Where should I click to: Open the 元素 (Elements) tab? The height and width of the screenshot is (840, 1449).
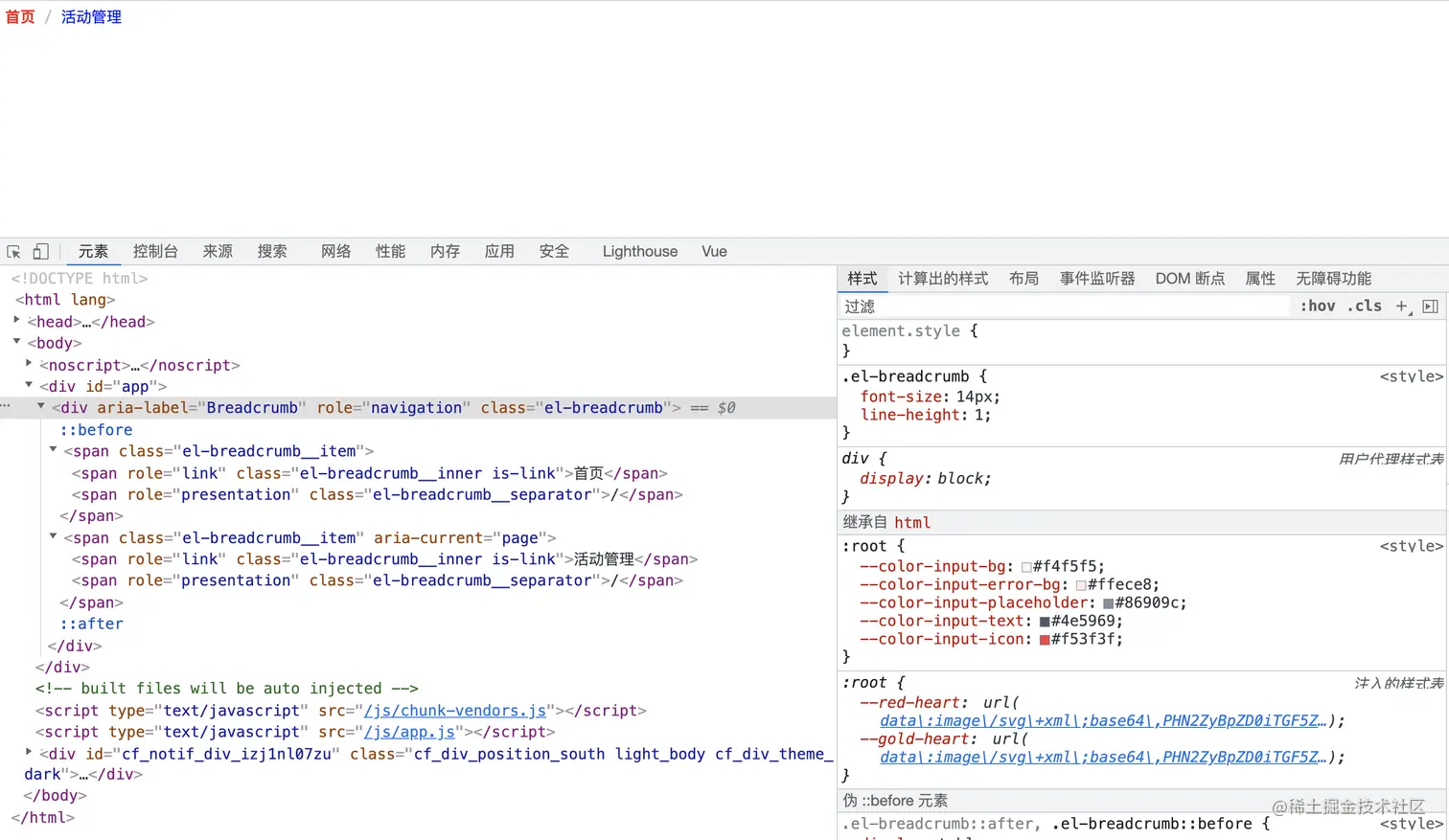[x=93, y=252]
